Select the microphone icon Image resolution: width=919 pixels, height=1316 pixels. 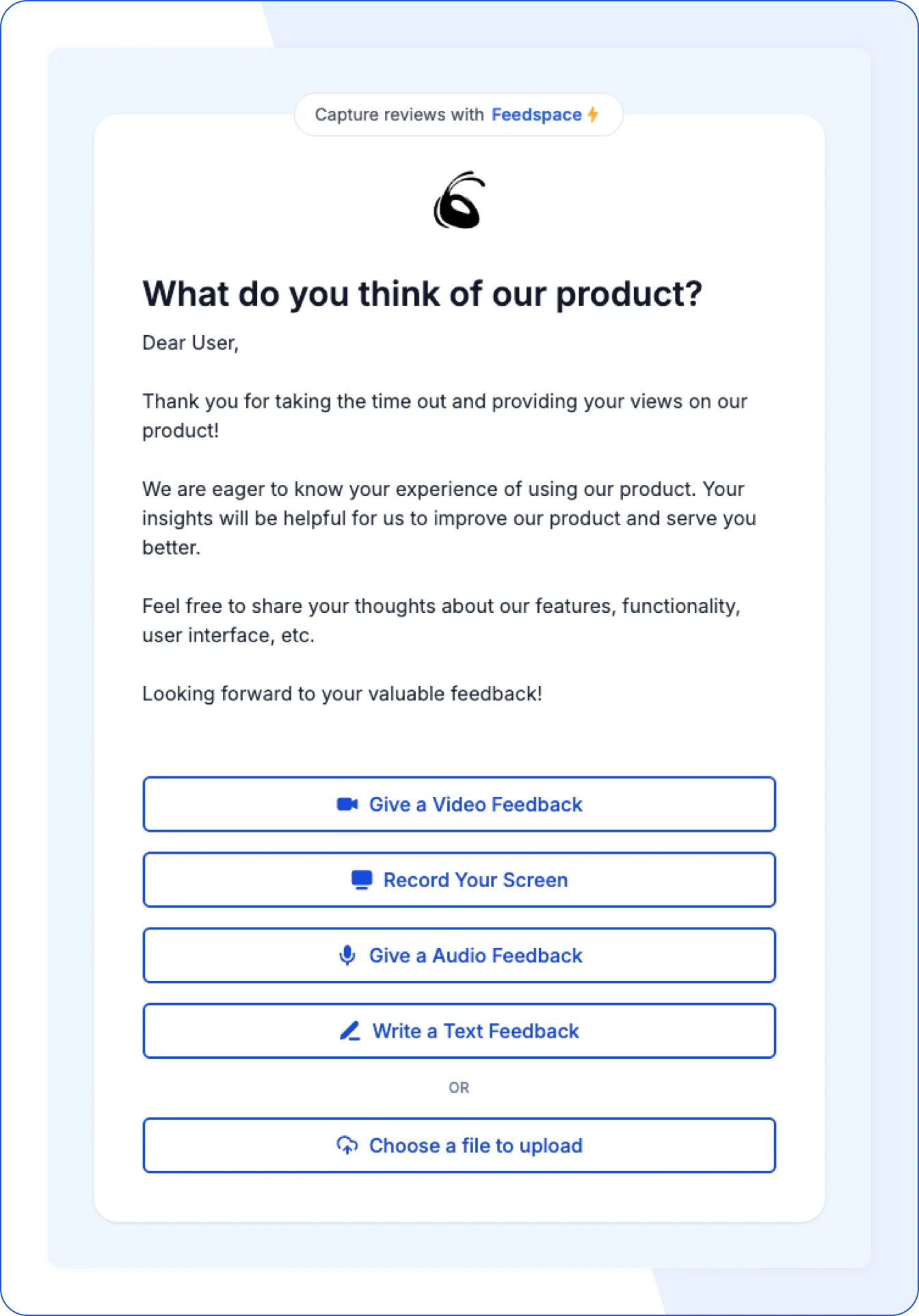[348, 955]
